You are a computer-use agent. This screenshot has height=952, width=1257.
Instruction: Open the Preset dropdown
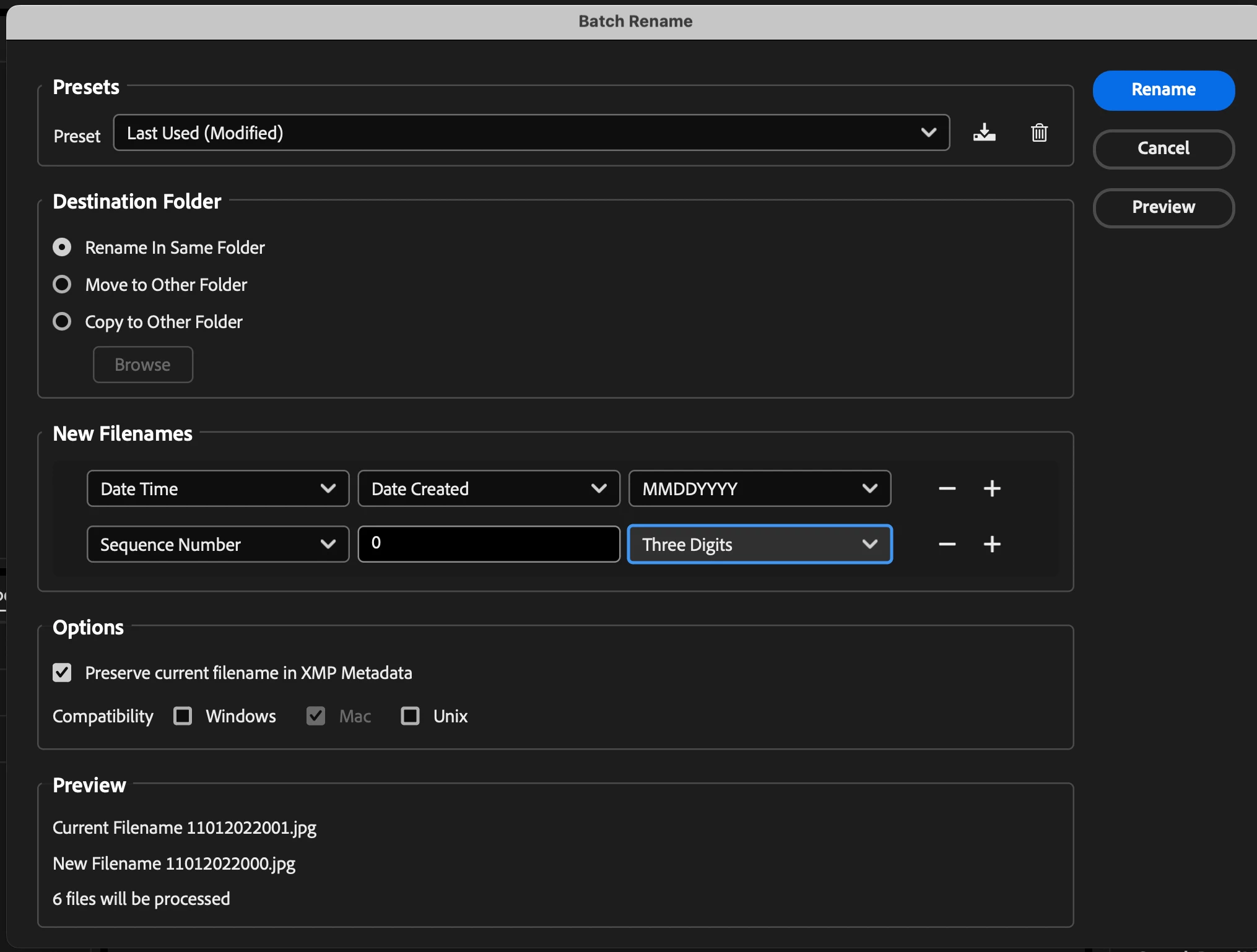(x=531, y=132)
